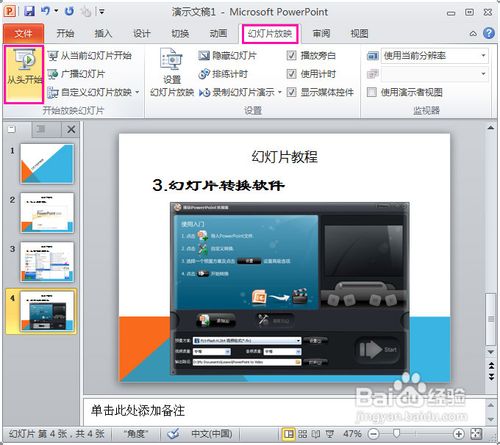Start slideshow with 从头开始 icon

point(24,74)
